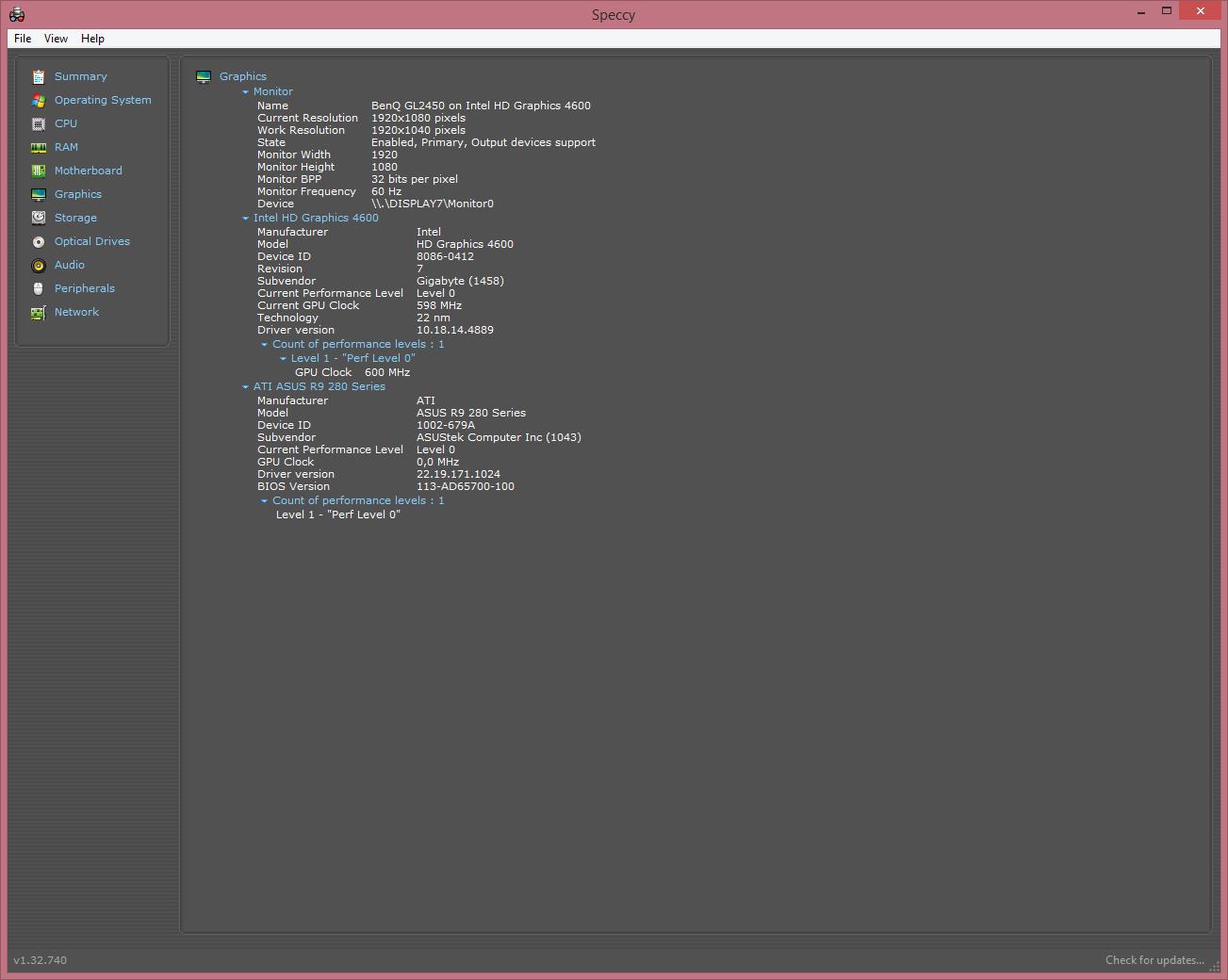Click the v1.32.740 version label
1228x980 pixels.
point(40,960)
